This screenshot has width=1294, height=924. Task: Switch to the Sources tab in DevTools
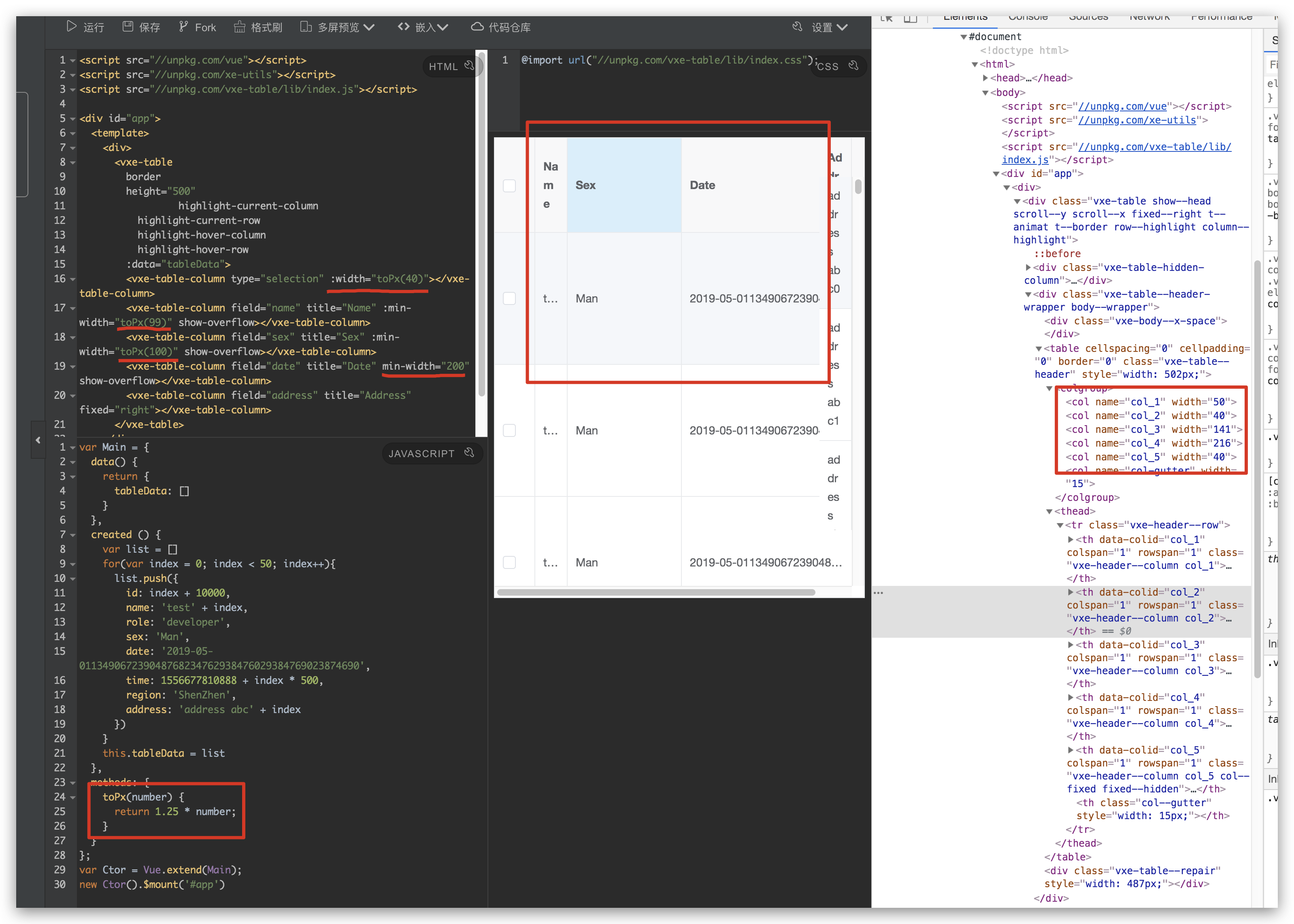[x=1088, y=18]
